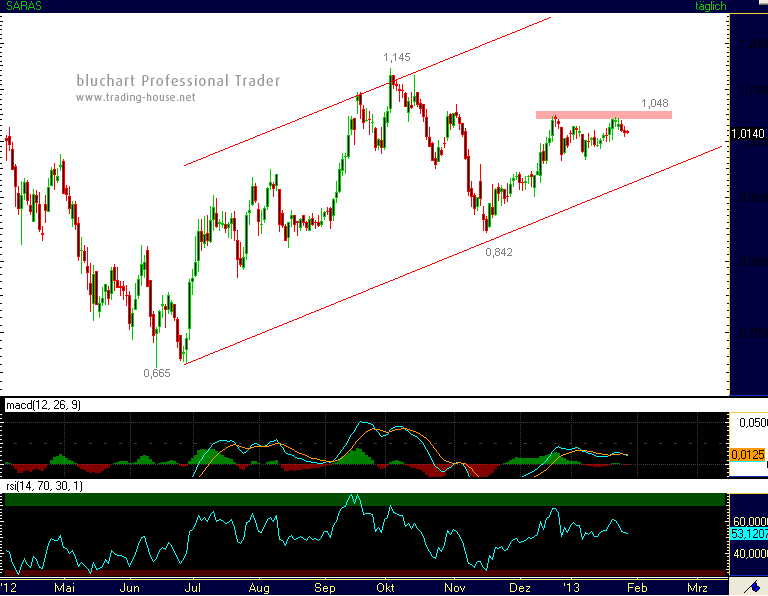Viewport: 768px width, 596px height.
Task: Click the 1,0140 current price tag
Action: (748, 134)
